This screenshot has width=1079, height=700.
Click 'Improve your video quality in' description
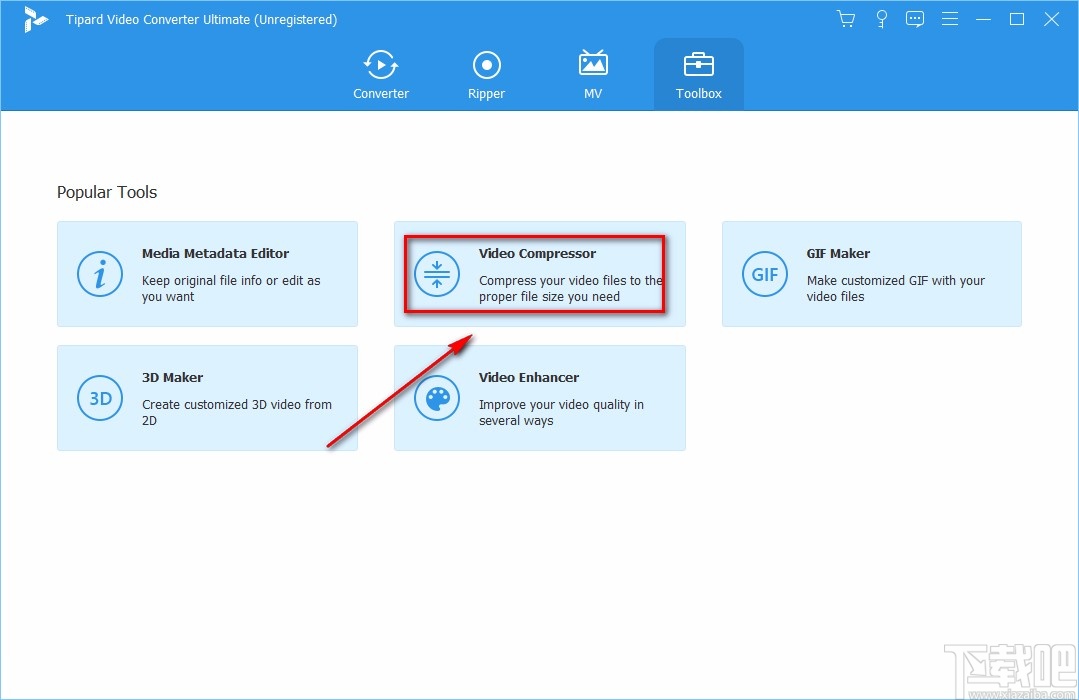pos(562,405)
